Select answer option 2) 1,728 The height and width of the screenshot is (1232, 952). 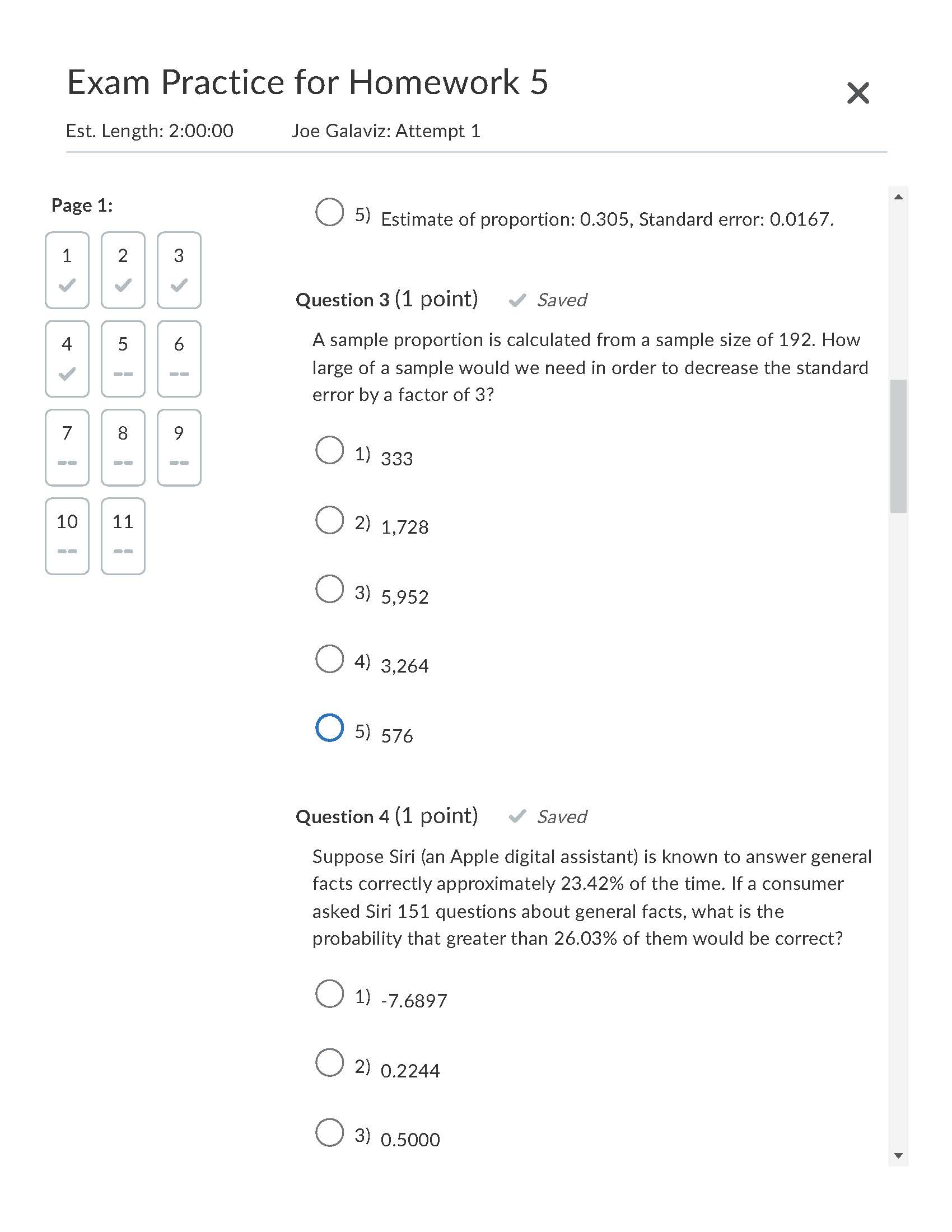click(330, 519)
